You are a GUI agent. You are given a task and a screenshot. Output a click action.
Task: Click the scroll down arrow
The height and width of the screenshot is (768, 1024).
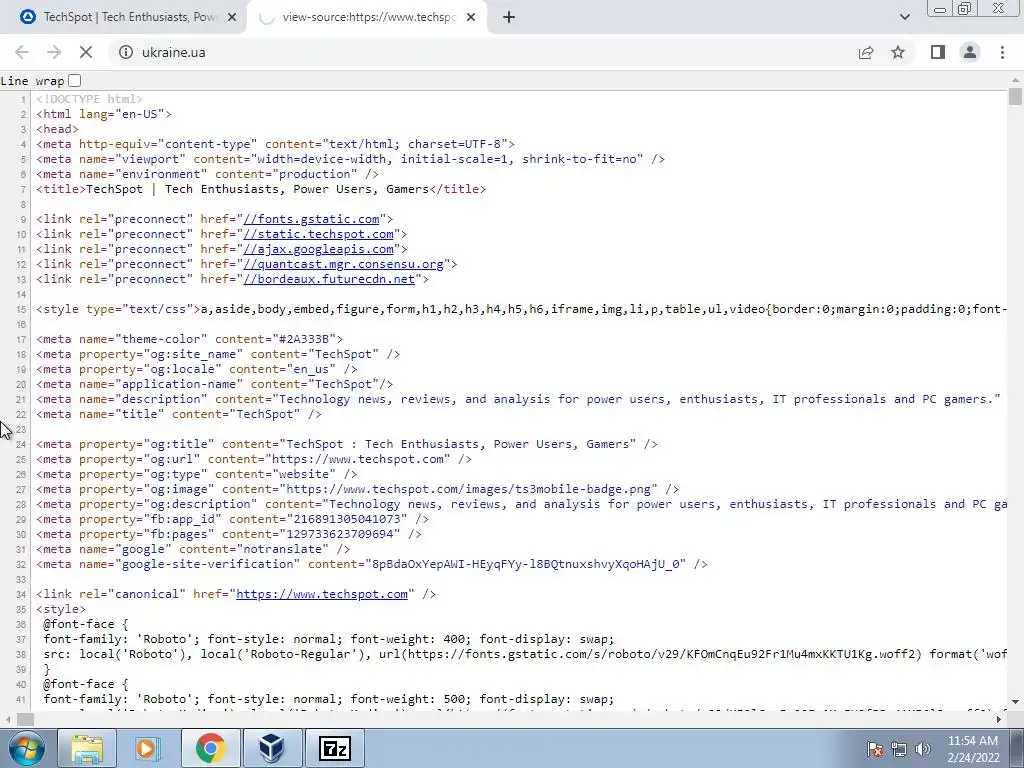pos(1015,702)
